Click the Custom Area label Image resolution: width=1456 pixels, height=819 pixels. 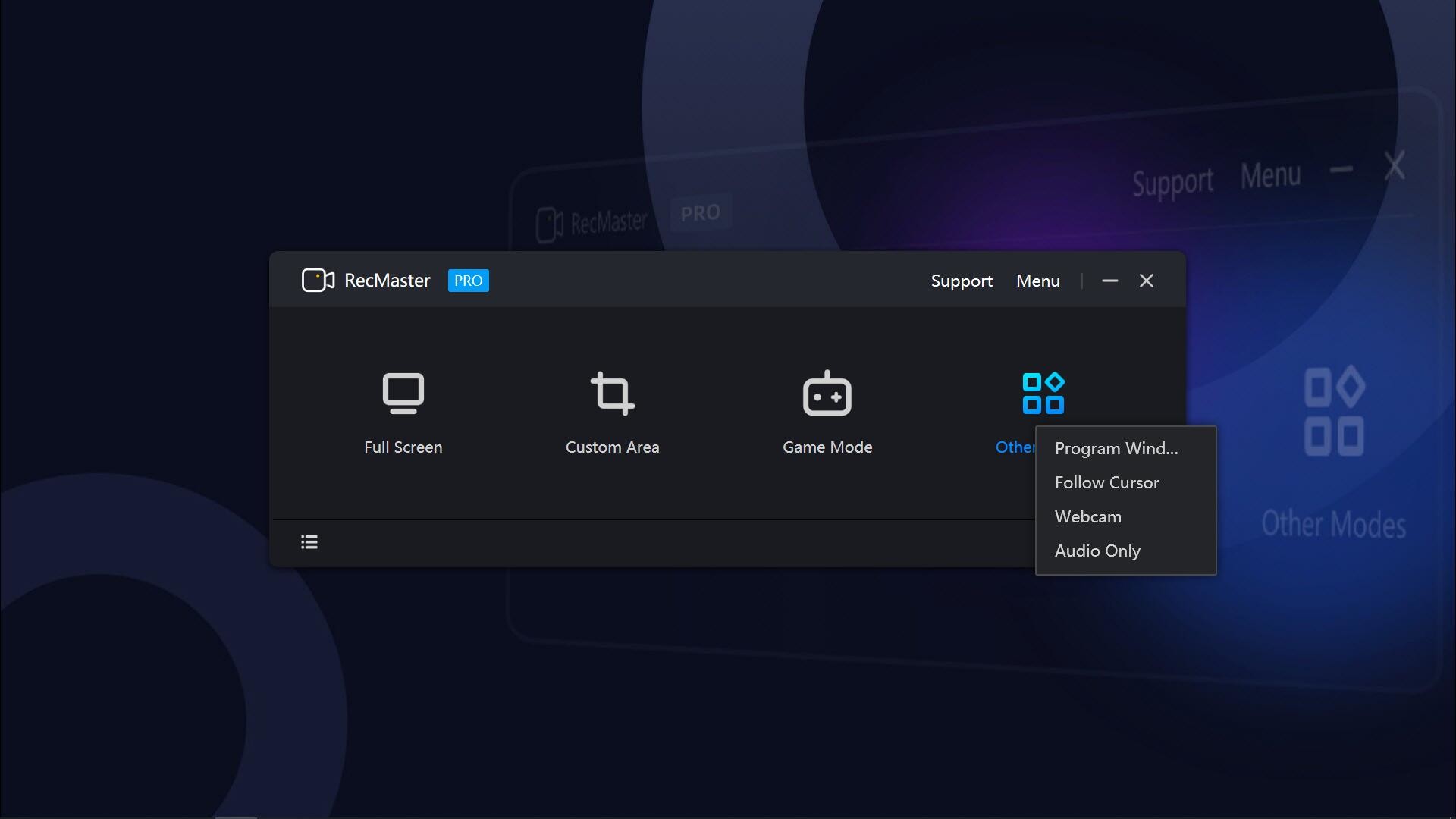pos(612,447)
